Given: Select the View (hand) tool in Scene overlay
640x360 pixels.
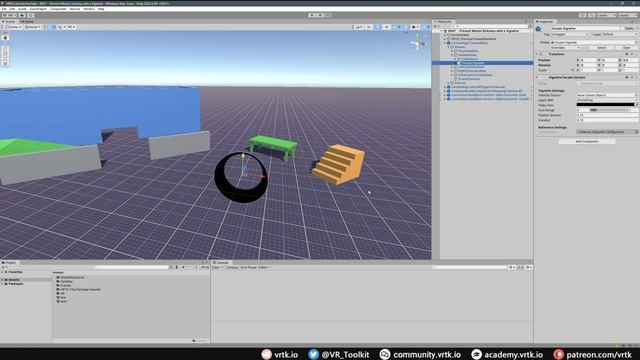Looking at the screenshot, I should pos(5,38).
